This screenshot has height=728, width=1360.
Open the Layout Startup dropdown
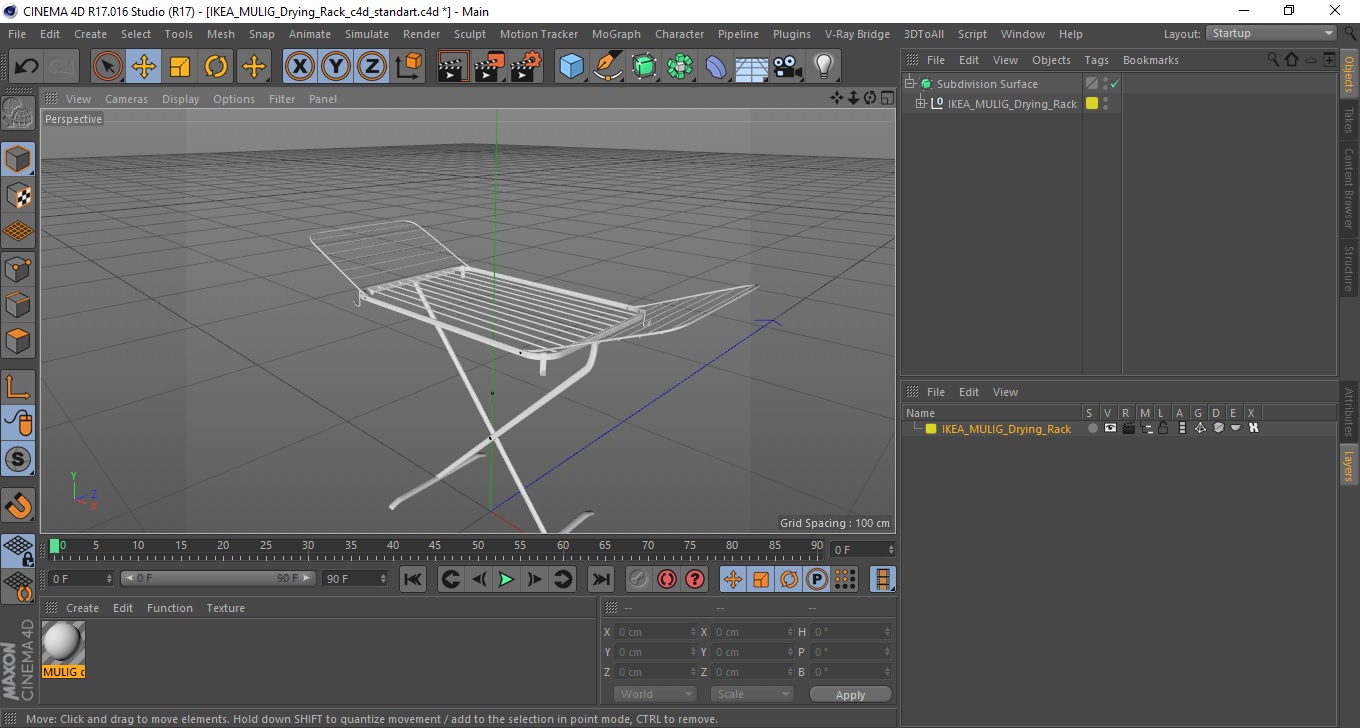coord(1272,33)
